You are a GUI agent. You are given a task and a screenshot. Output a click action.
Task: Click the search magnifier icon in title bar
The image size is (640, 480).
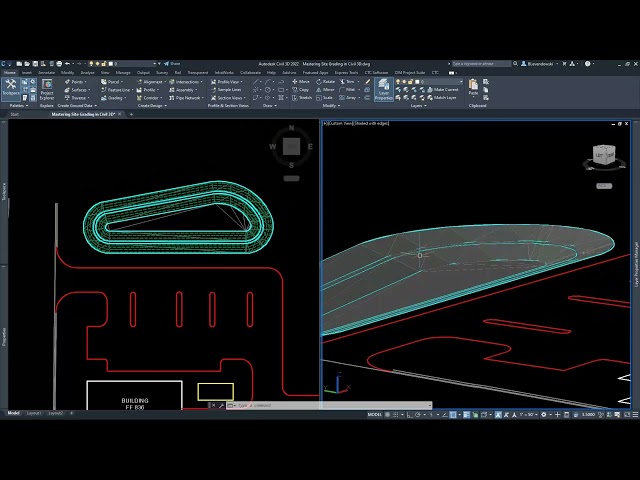(515, 64)
